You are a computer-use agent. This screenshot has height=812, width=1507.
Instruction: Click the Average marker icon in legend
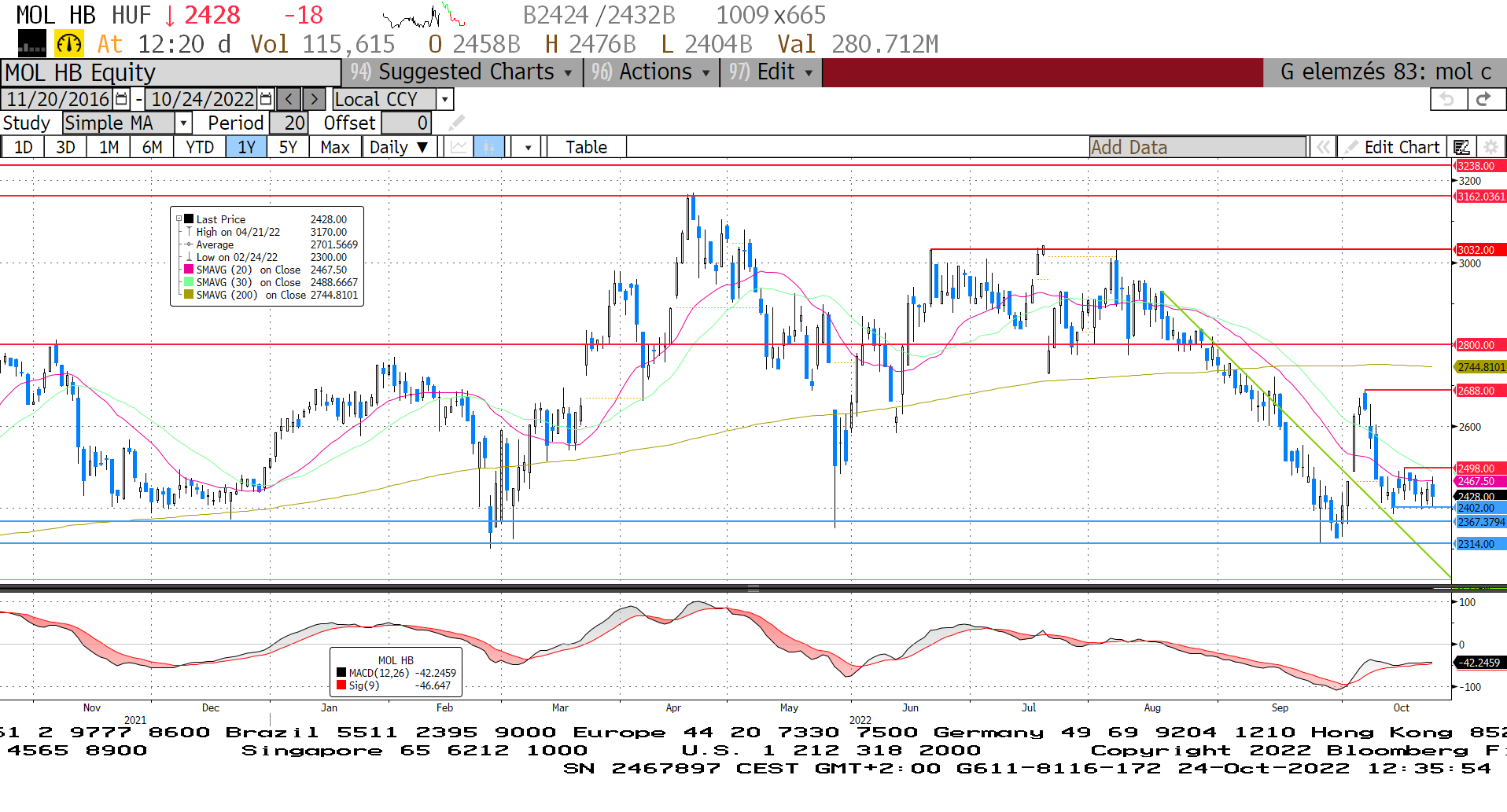pos(189,244)
